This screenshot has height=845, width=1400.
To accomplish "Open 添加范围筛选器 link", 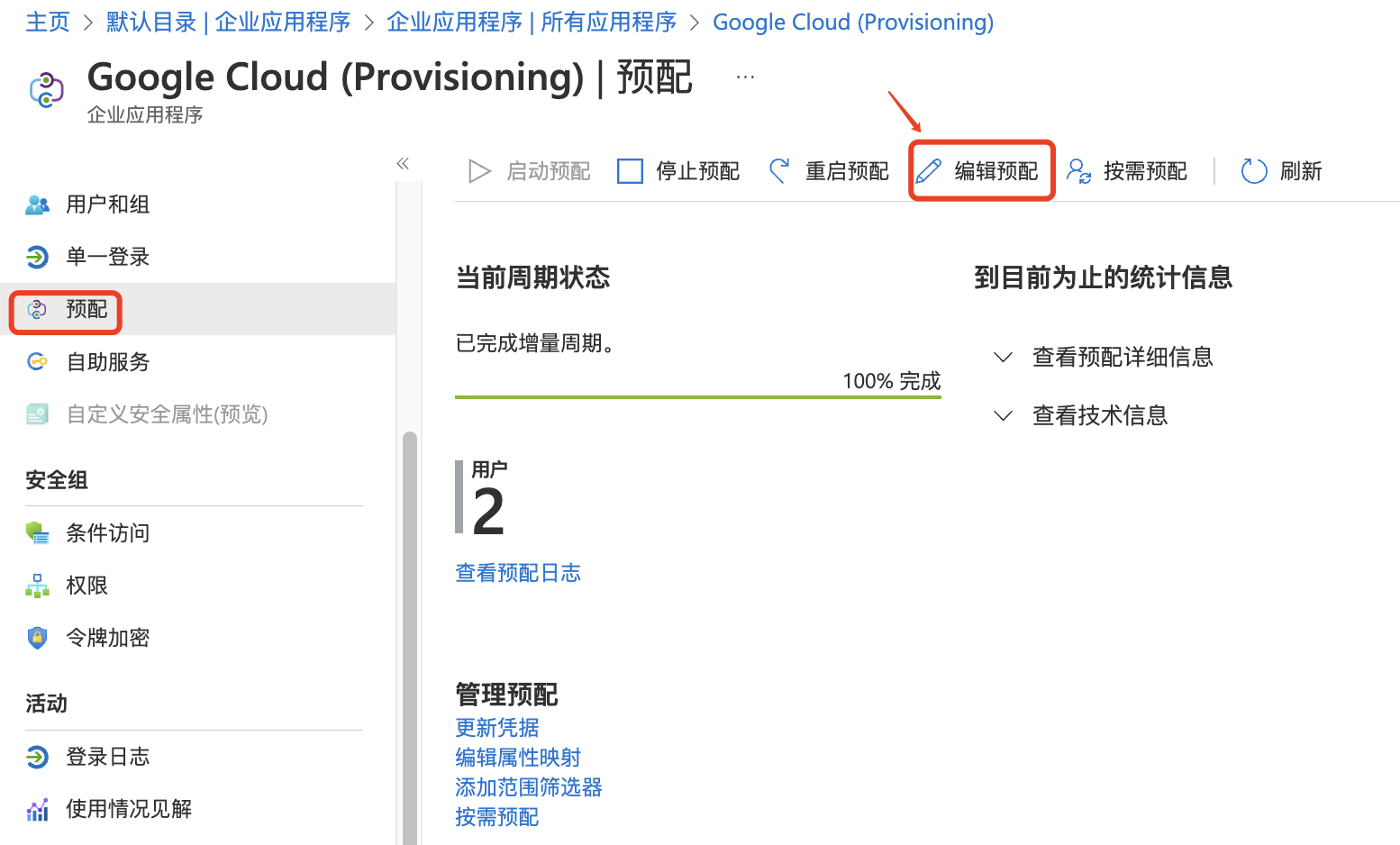I will click(529, 787).
